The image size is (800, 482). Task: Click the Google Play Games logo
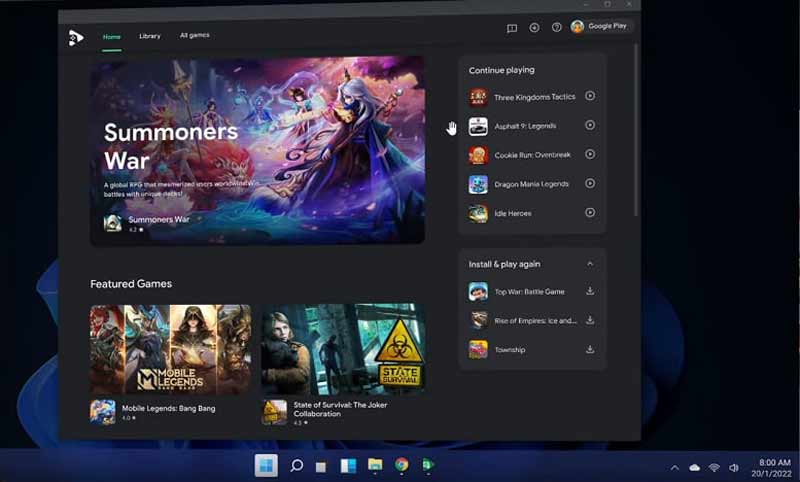(x=76, y=37)
